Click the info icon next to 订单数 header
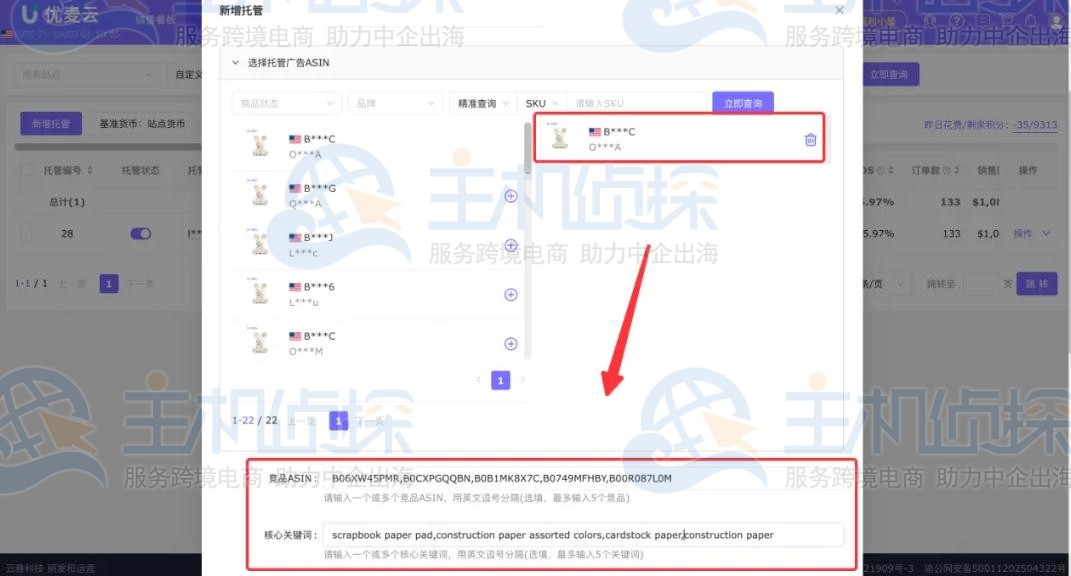 point(947,169)
